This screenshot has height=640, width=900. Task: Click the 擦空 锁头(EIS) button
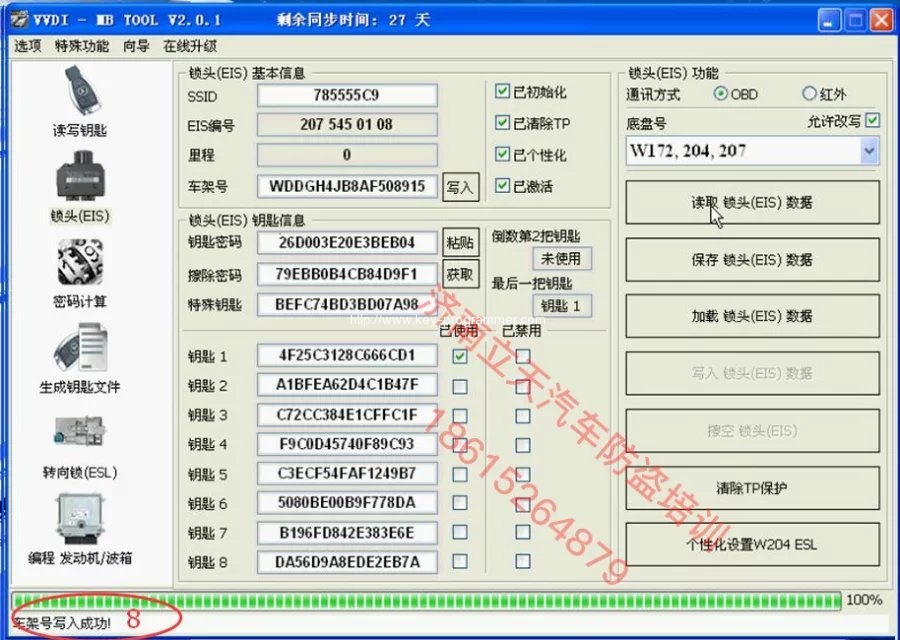click(x=752, y=430)
